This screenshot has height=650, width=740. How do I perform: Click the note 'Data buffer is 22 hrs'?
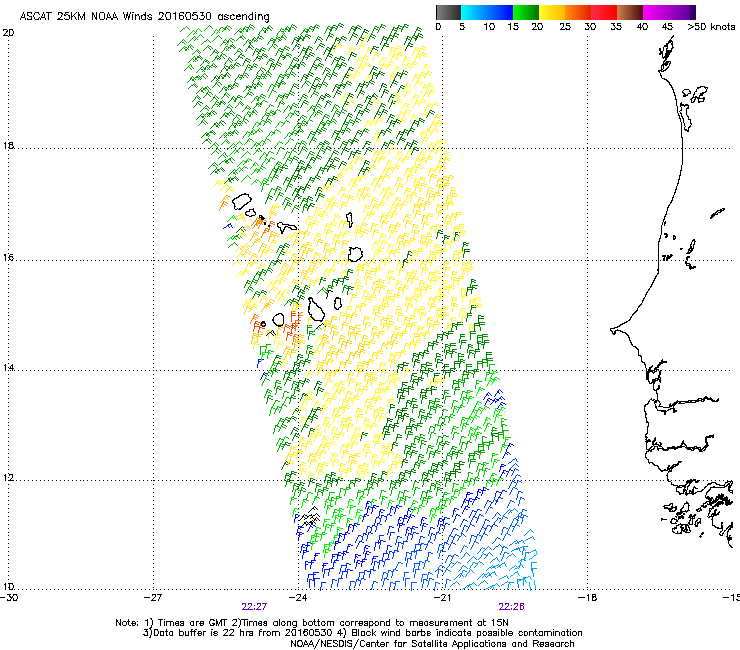[202, 633]
